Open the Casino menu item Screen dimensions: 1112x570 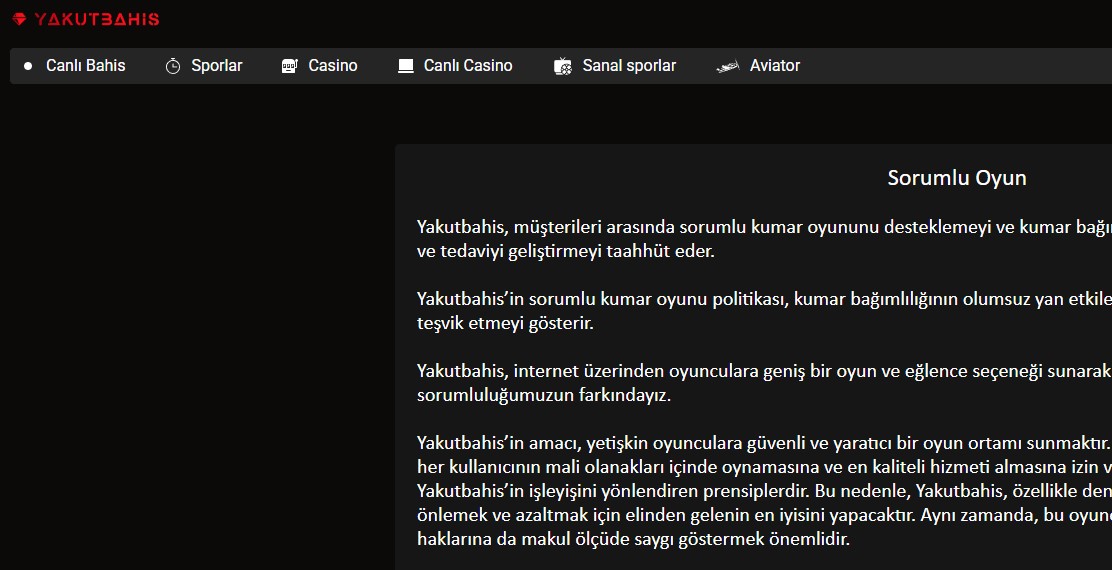(x=333, y=65)
